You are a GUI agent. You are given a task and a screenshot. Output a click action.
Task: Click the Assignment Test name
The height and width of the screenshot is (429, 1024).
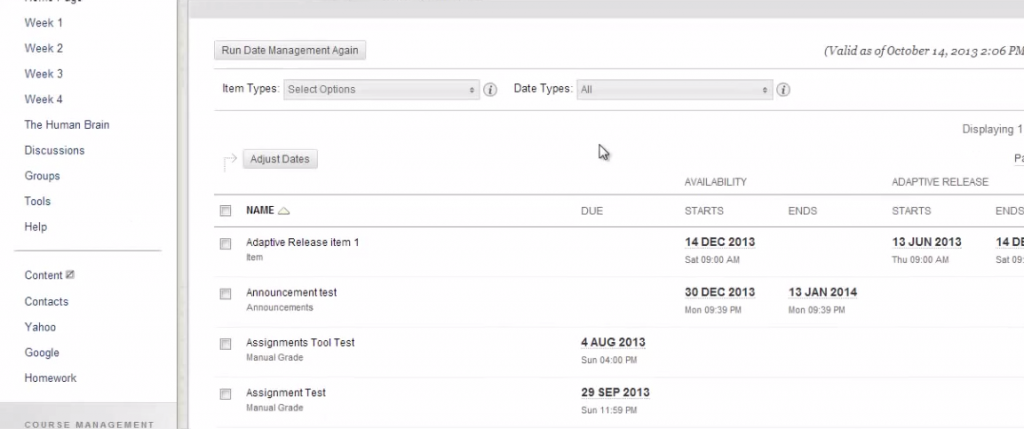[286, 393]
